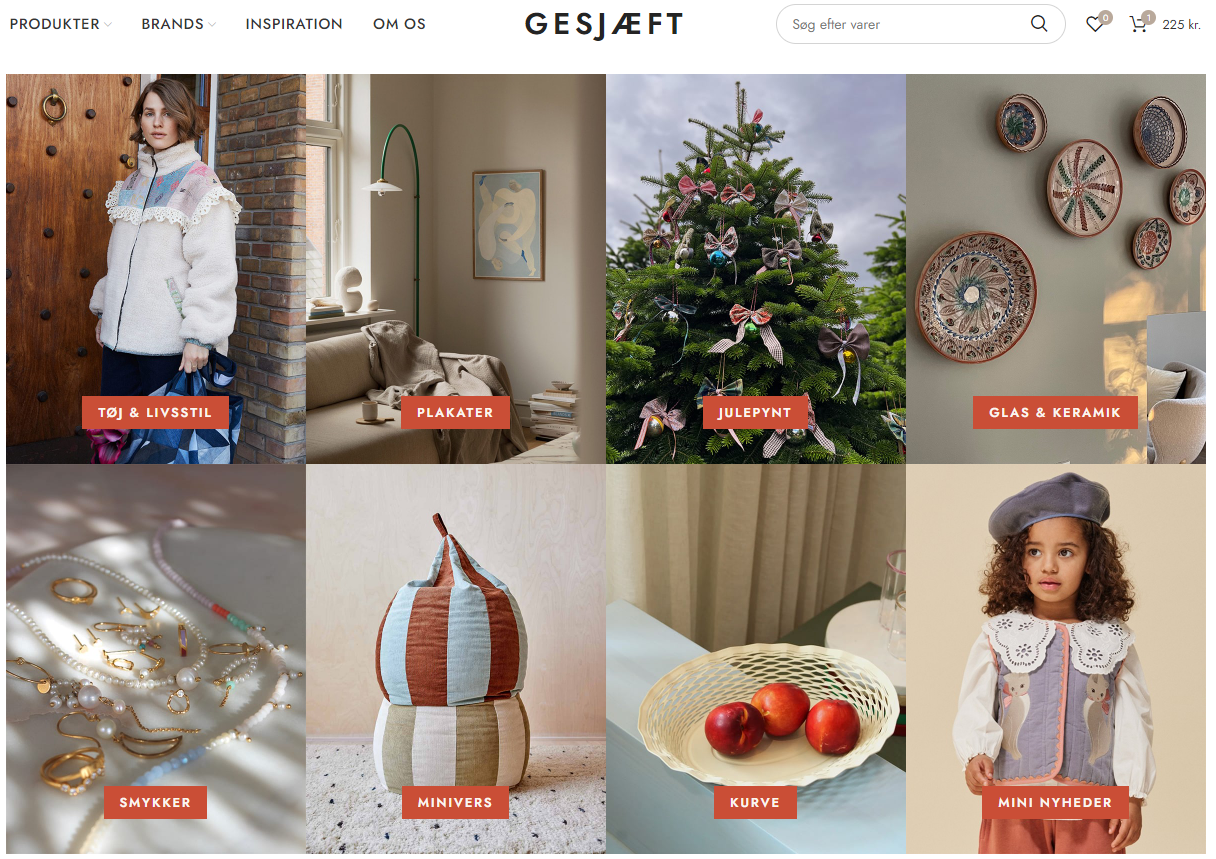Image resolution: width=1216 pixels, height=859 pixels.
Task: Open the Om os menu item
Action: (399, 24)
